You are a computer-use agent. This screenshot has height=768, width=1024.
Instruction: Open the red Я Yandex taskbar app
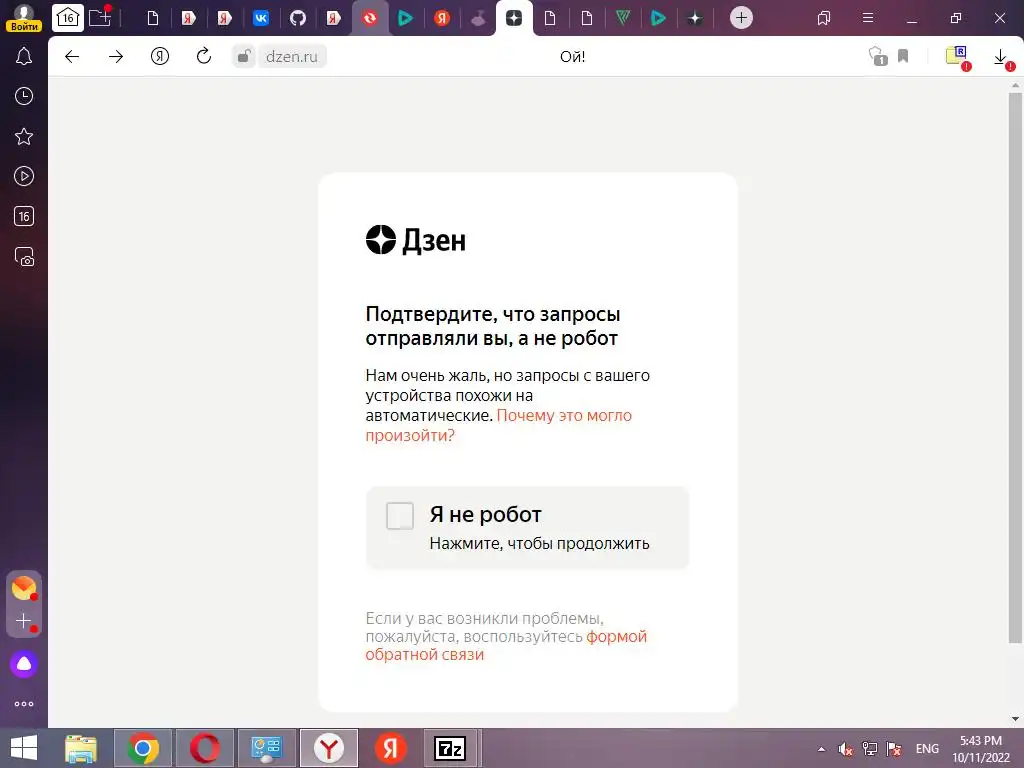(x=391, y=748)
